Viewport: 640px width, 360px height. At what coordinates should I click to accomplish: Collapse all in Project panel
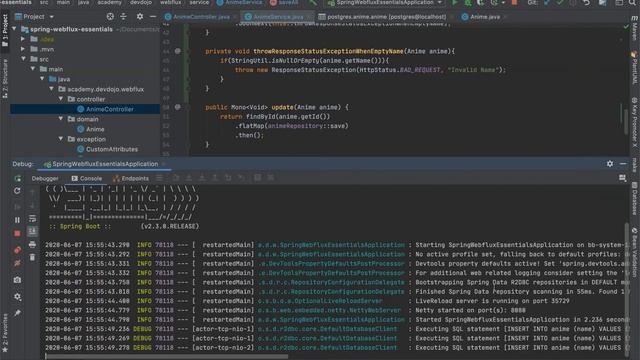[123, 17]
